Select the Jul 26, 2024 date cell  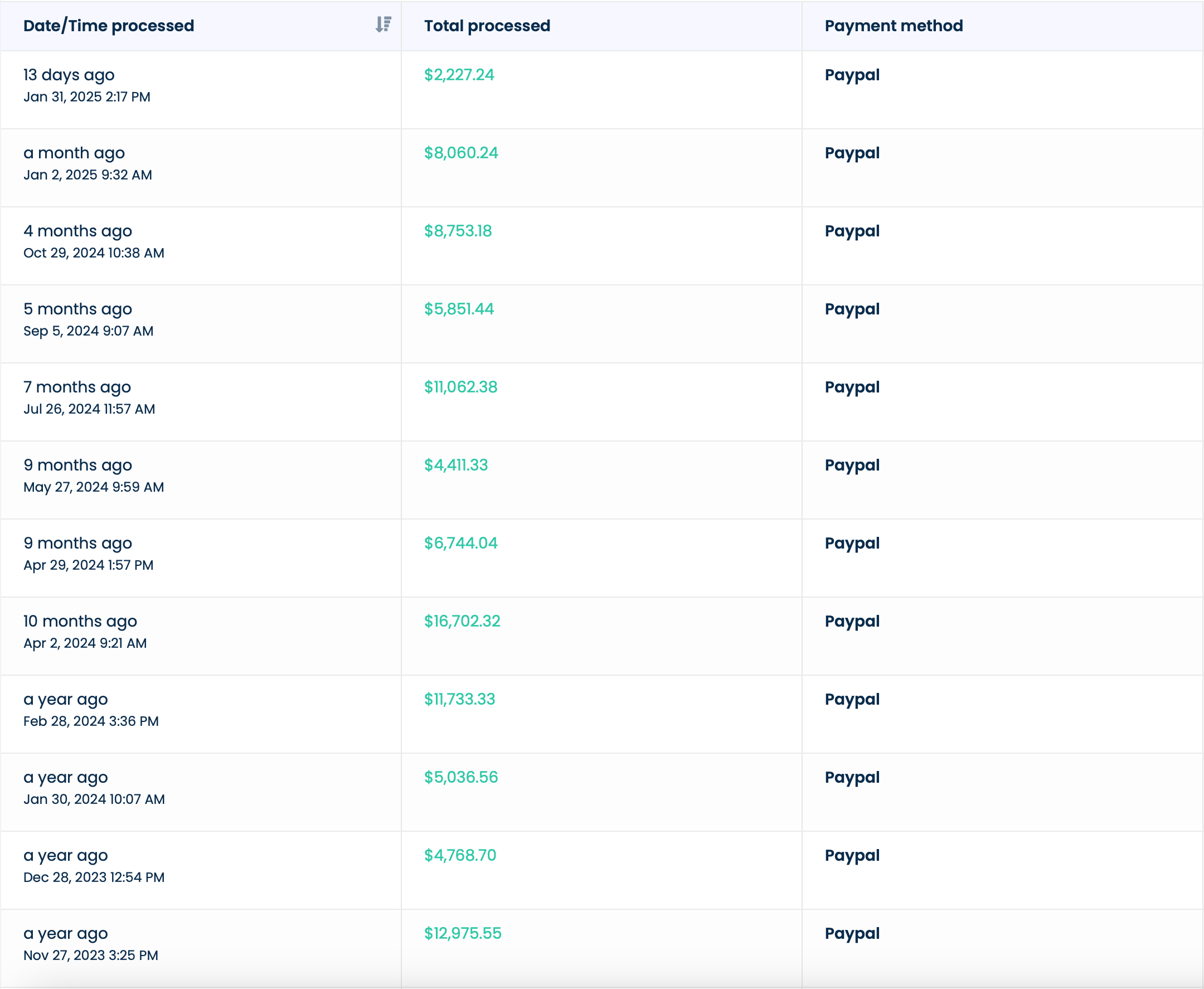(89, 409)
